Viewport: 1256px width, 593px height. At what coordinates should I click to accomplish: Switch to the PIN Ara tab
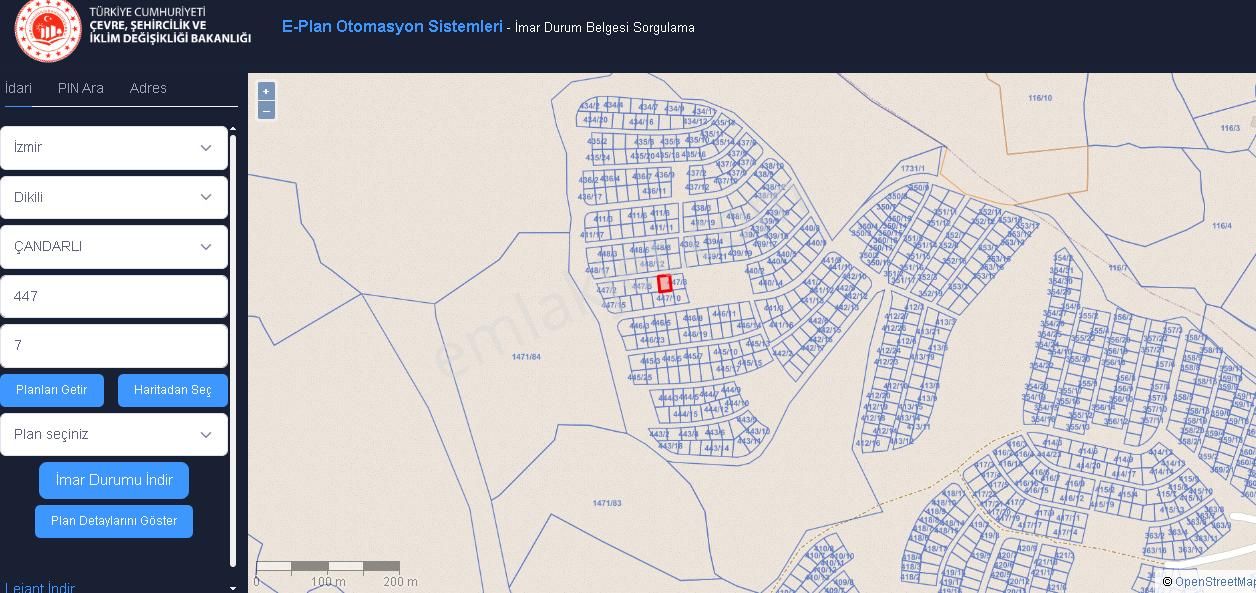[81, 88]
